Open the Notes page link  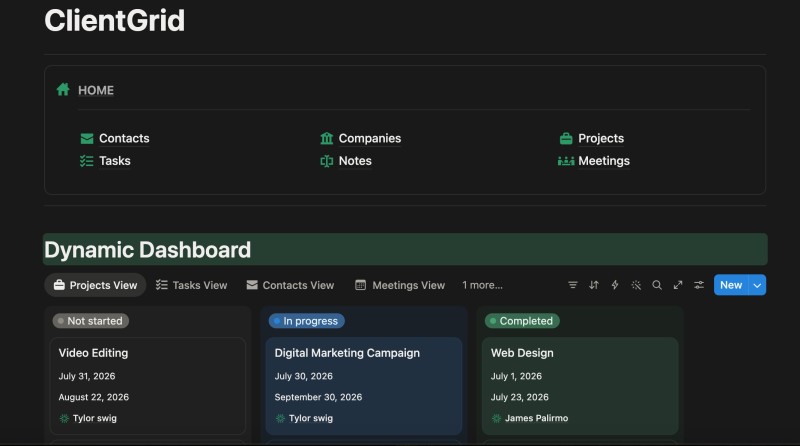pos(355,161)
